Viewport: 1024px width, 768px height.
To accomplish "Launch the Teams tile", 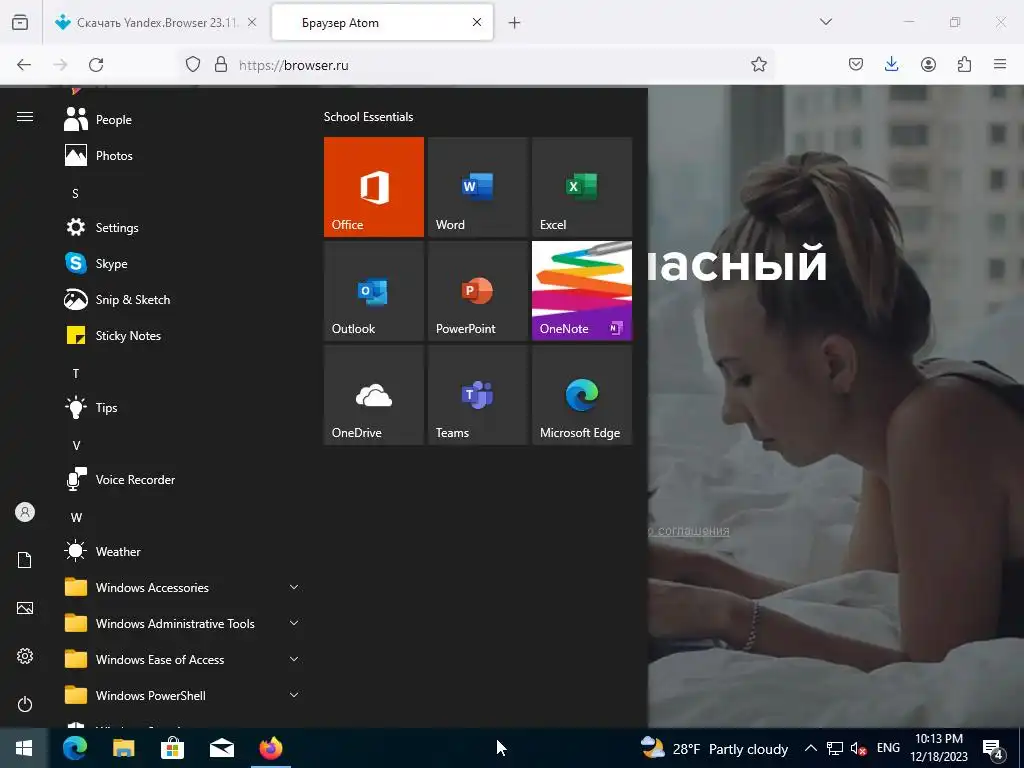I will click(477, 394).
